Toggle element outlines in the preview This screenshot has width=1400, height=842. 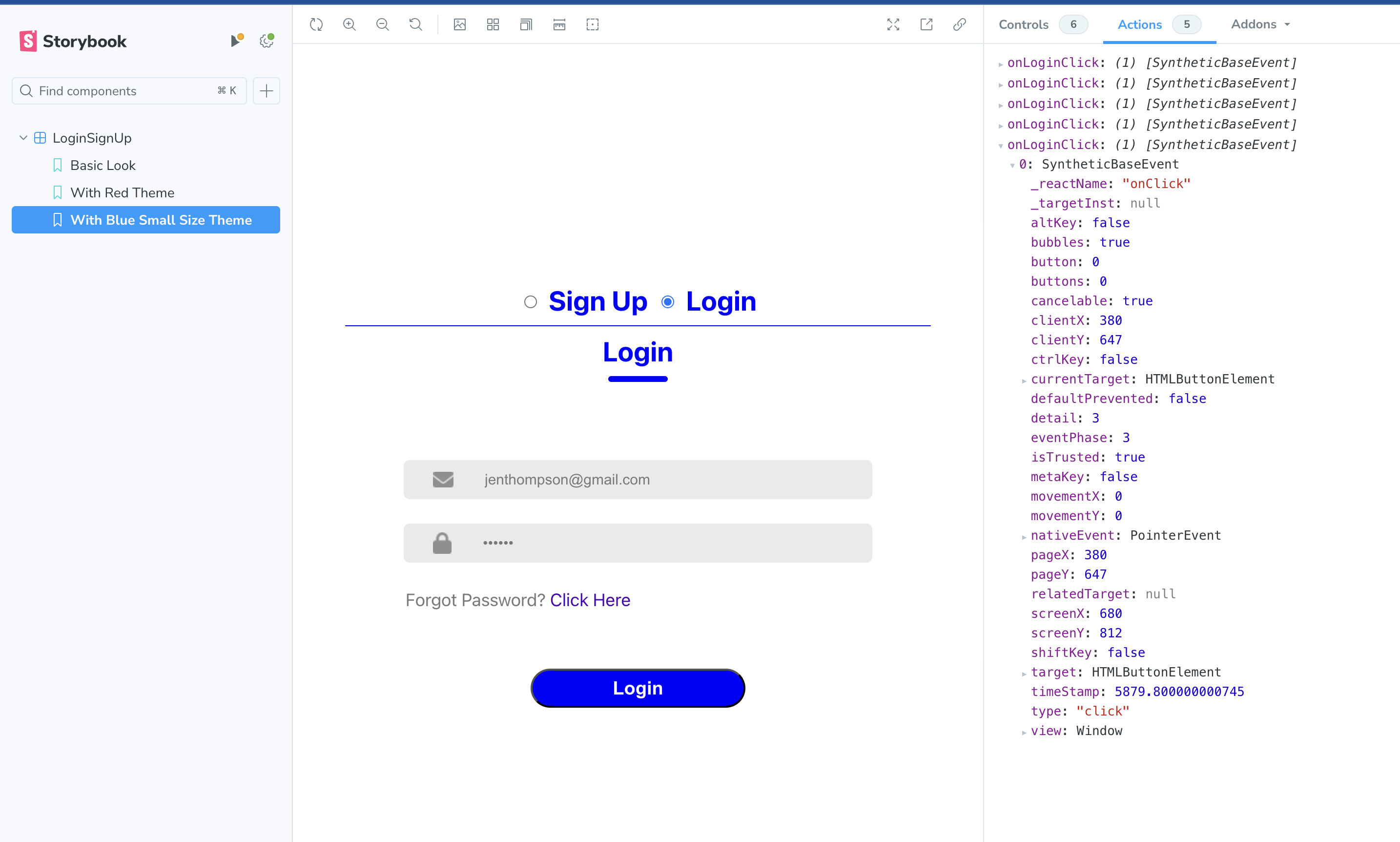pos(593,24)
